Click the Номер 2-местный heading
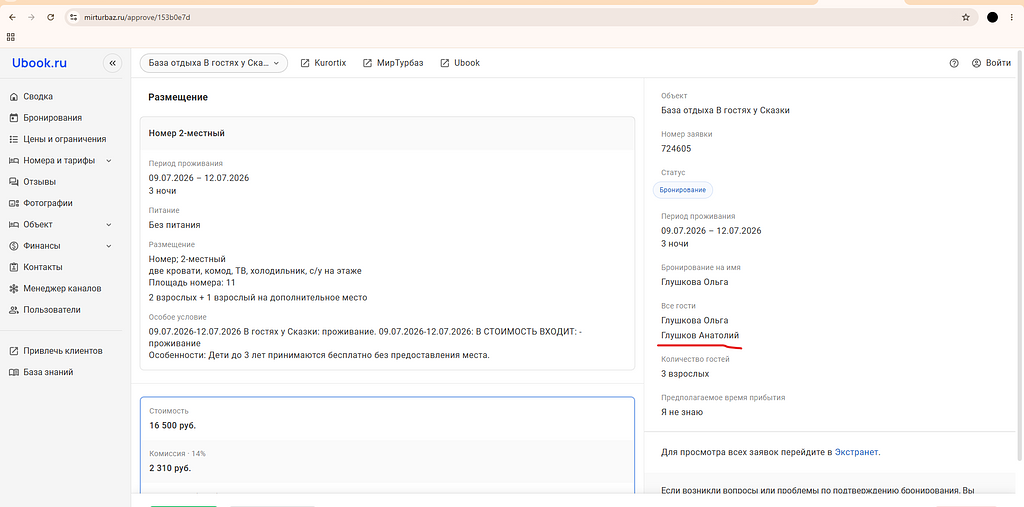The height and width of the screenshot is (507, 1024). point(187,133)
